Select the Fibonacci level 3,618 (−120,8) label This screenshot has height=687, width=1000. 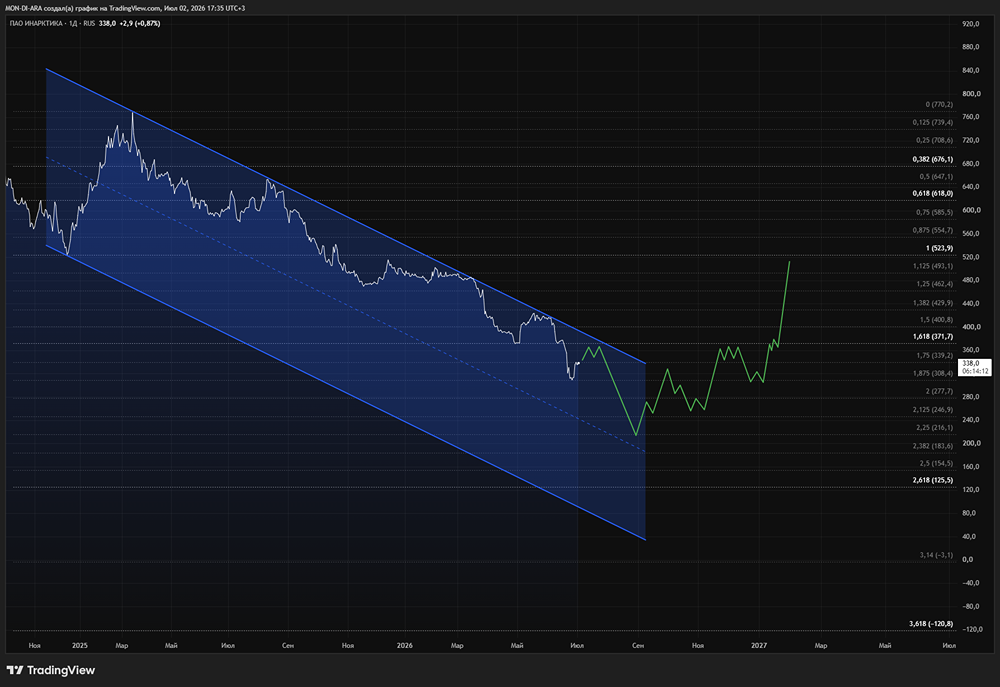(931, 623)
